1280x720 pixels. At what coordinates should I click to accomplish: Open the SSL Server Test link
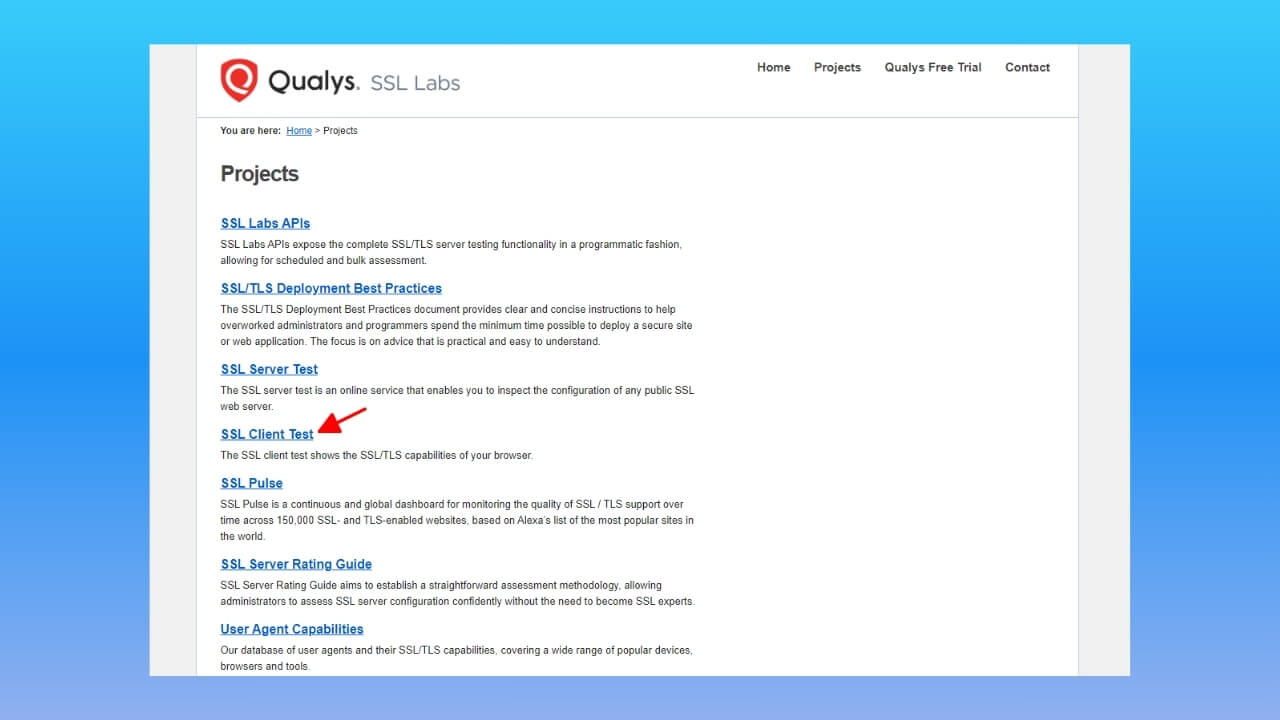coord(269,369)
